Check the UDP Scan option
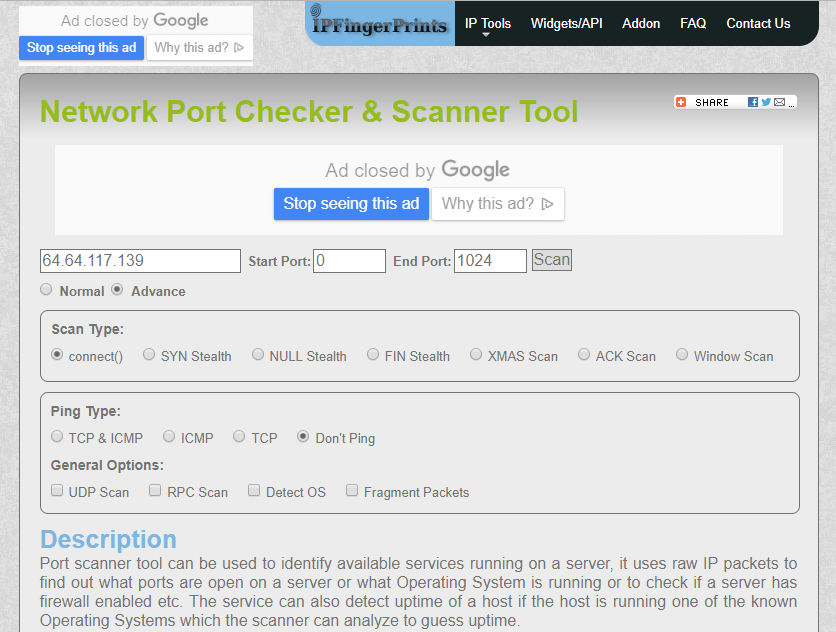 pyautogui.click(x=57, y=490)
